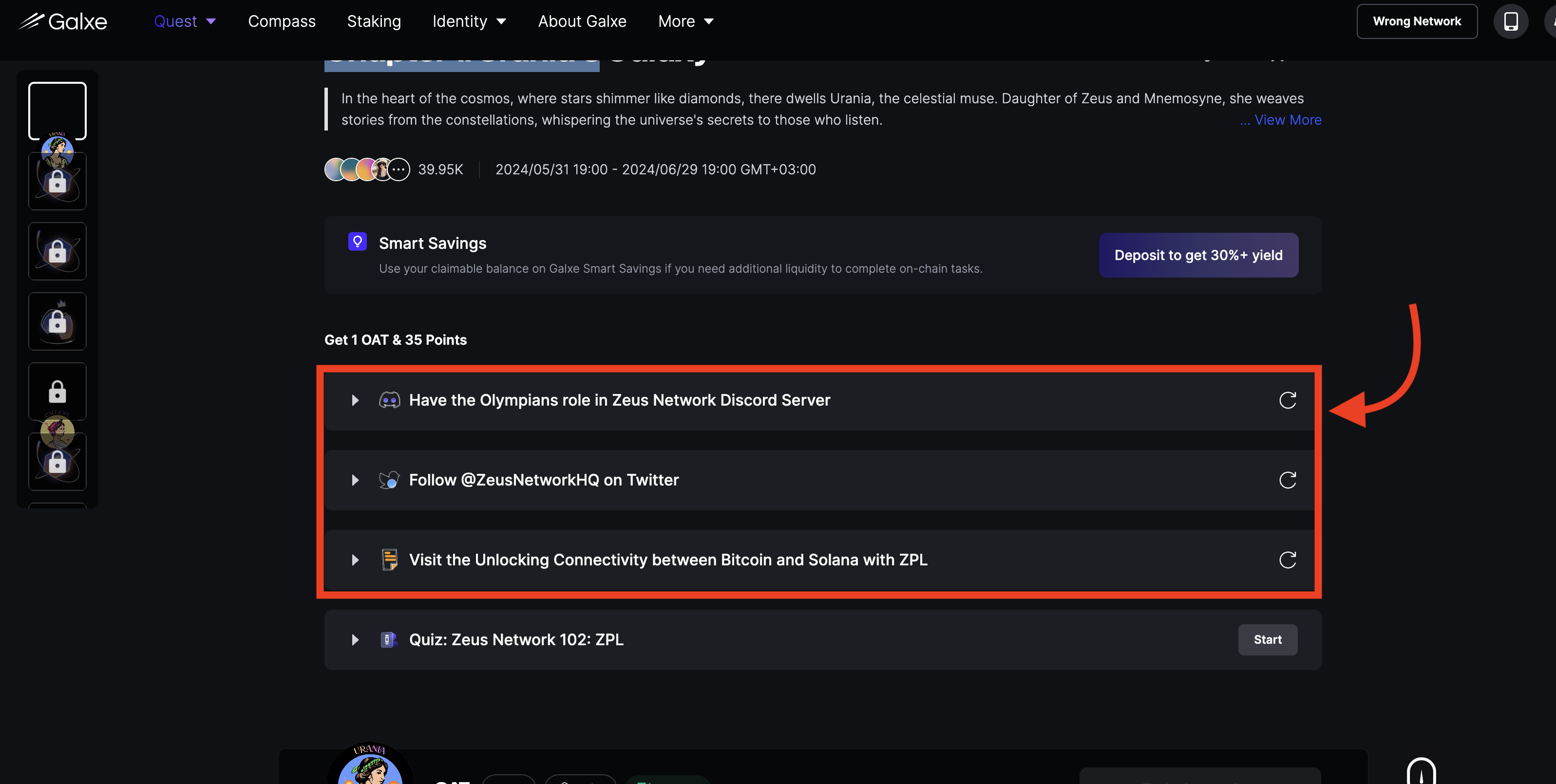This screenshot has width=1556, height=784.
Task: Select the second locked chapter thumbnail
Action: coord(57,251)
